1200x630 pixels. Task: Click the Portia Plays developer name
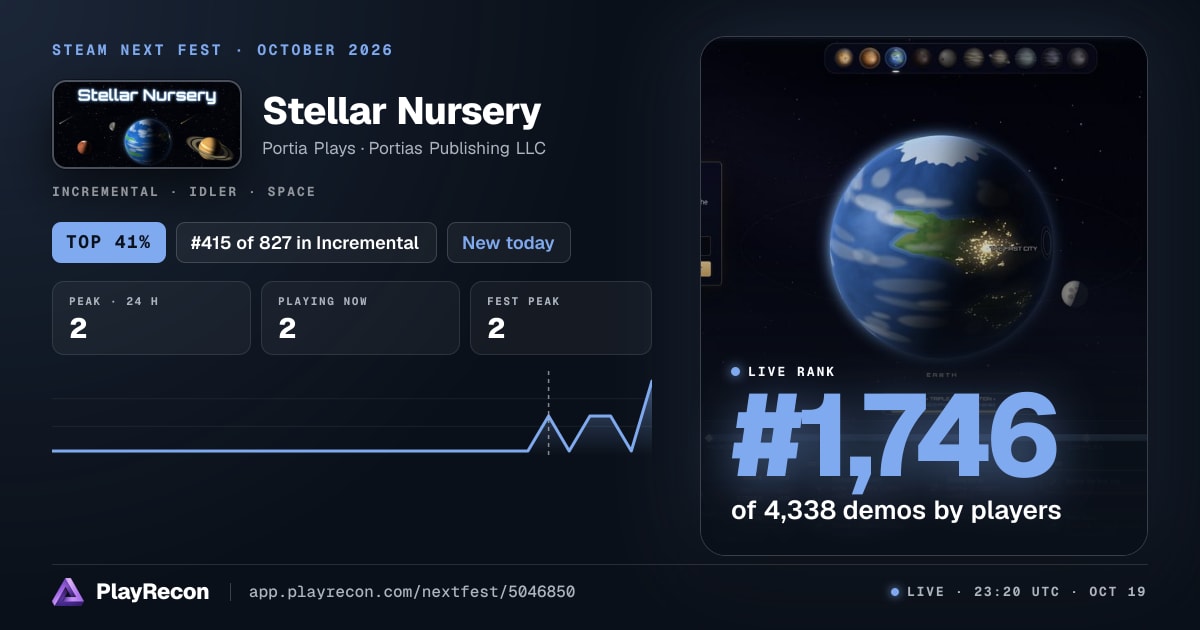(x=309, y=149)
